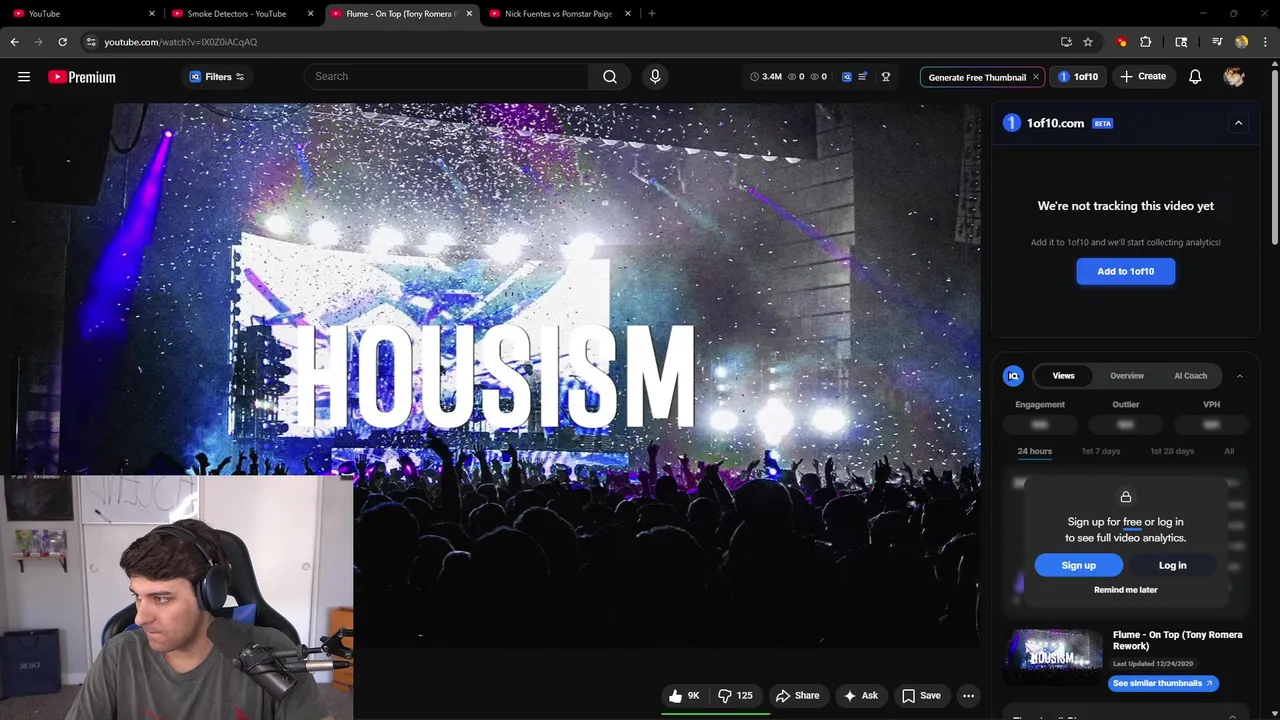Open the HOUSISM thumbnail preview in sidebar

tap(1053, 657)
